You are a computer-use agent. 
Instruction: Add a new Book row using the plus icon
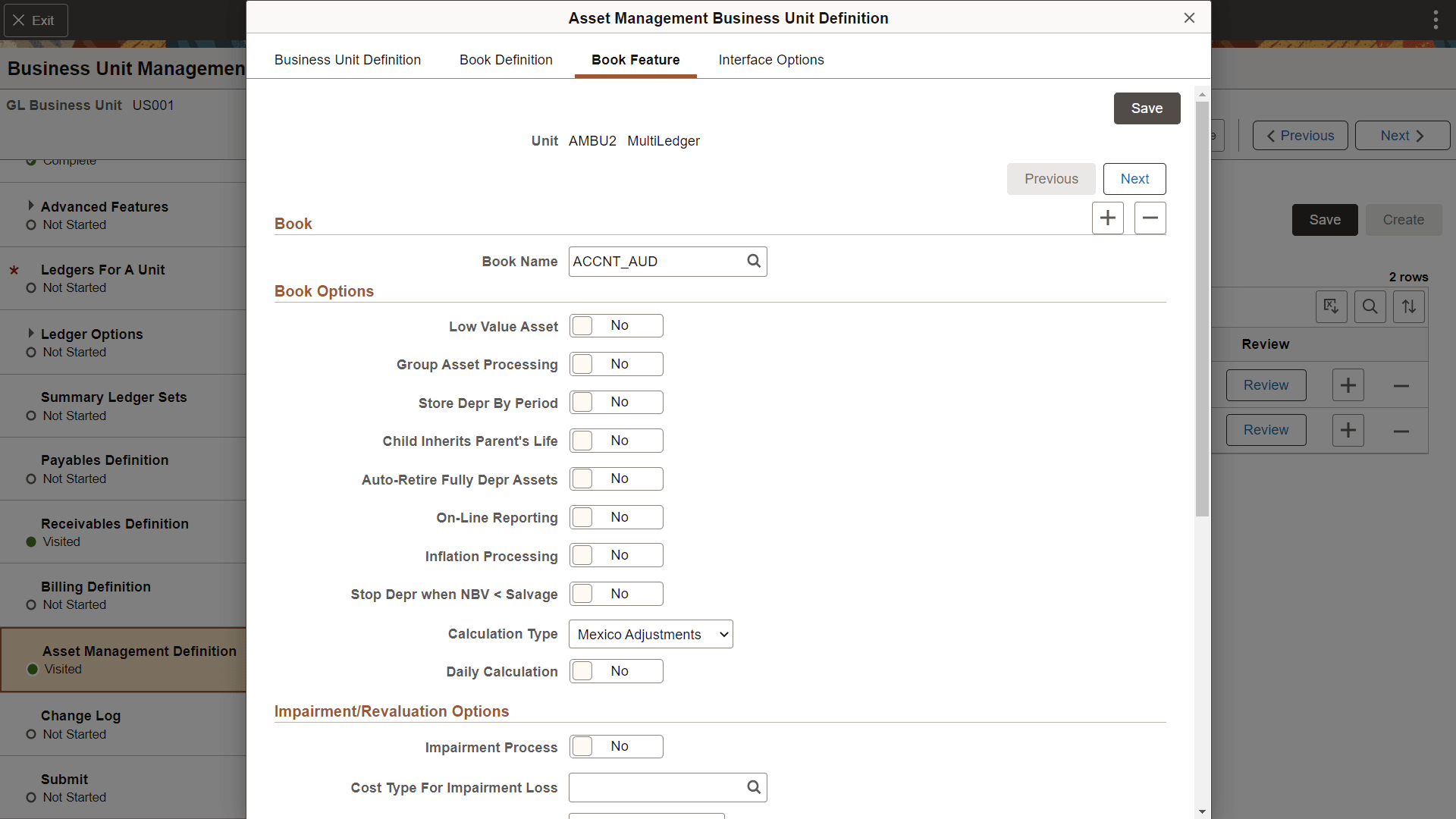(x=1107, y=218)
